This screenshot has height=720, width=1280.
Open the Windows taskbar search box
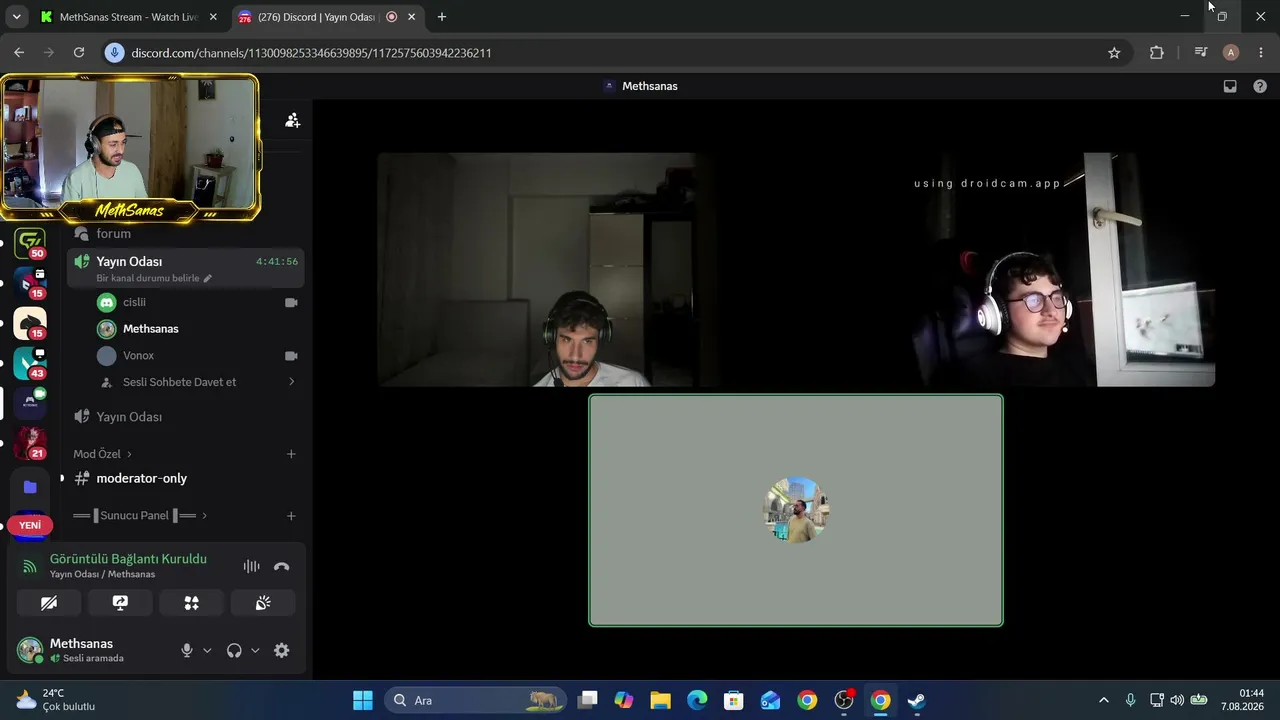pyautogui.click(x=474, y=700)
